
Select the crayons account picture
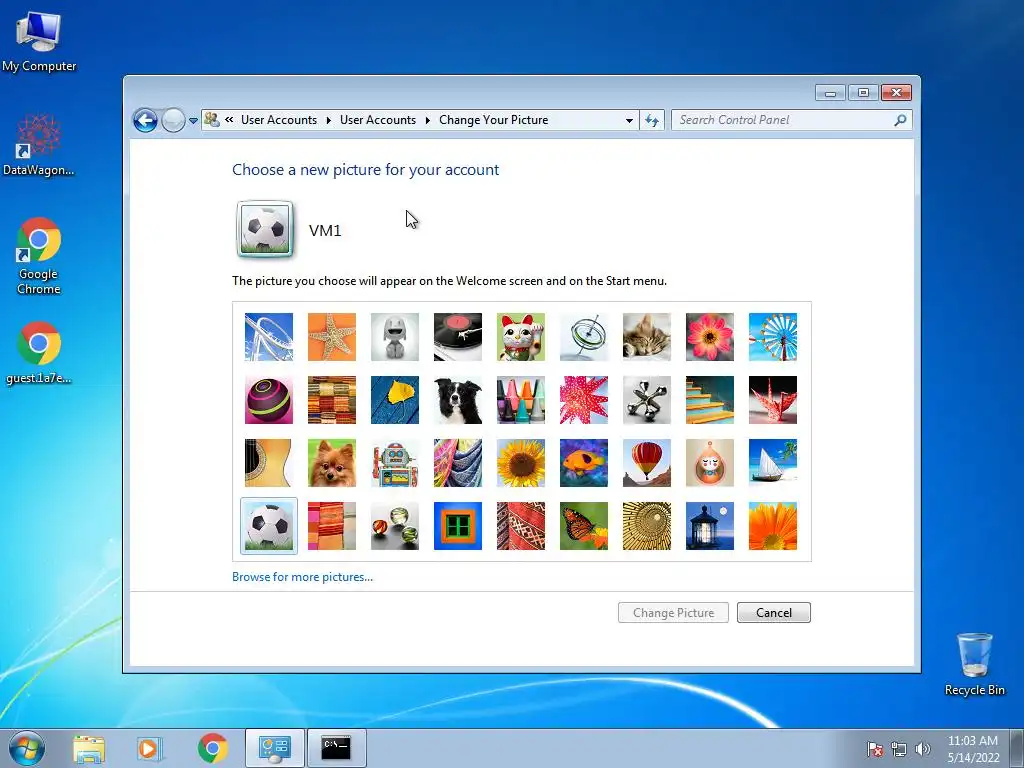click(x=521, y=400)
